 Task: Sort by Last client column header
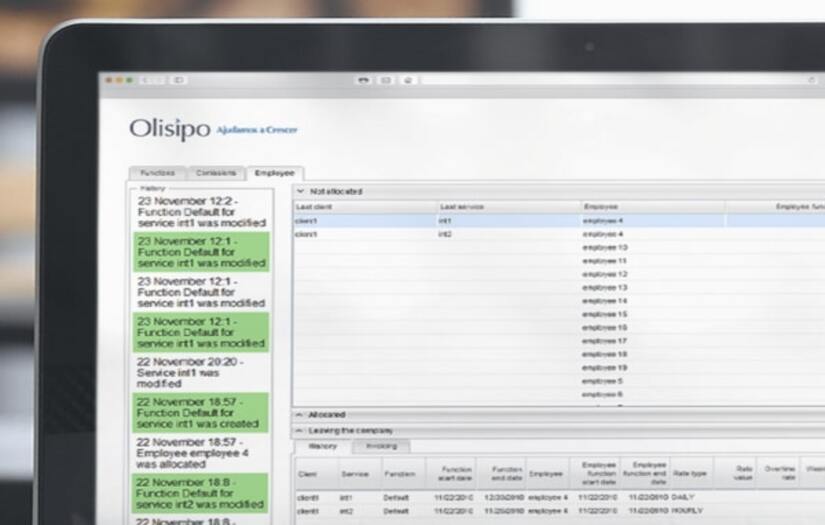(x=366, y=207)
